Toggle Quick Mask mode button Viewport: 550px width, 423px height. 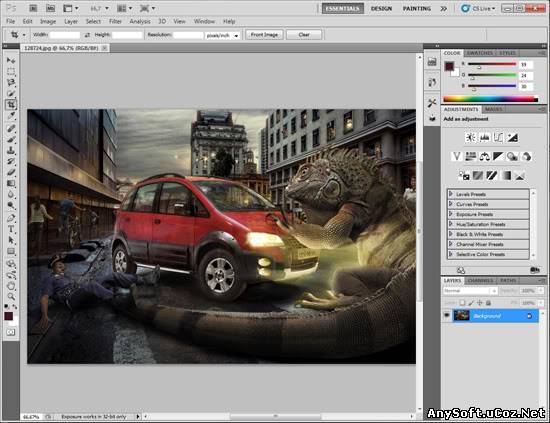point(11,332)
